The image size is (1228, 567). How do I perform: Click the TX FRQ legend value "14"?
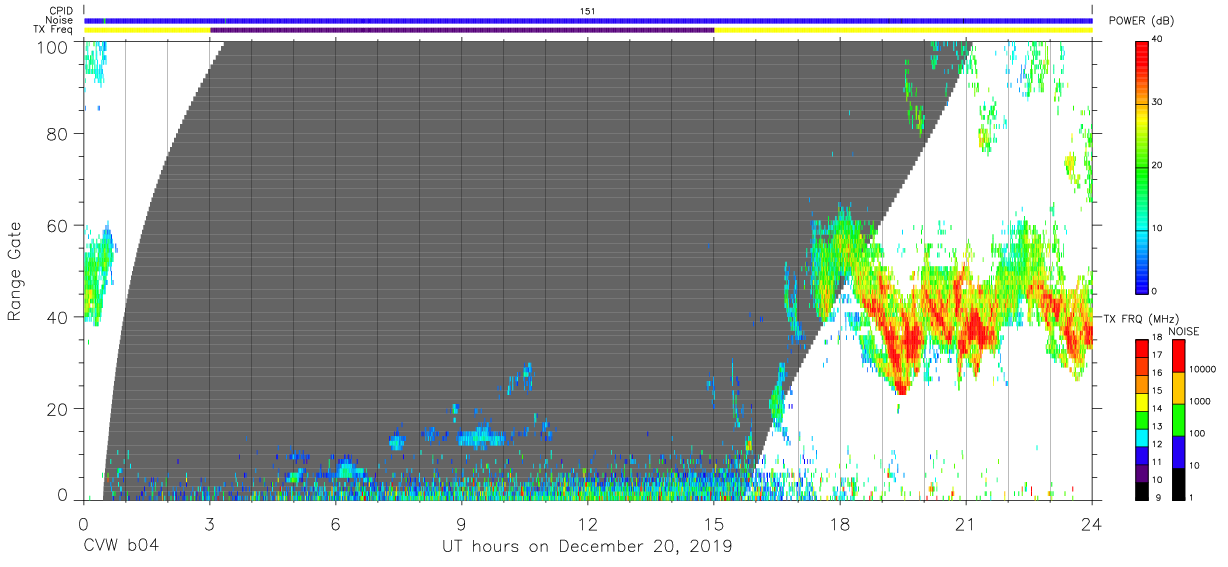click(1157, 408)
